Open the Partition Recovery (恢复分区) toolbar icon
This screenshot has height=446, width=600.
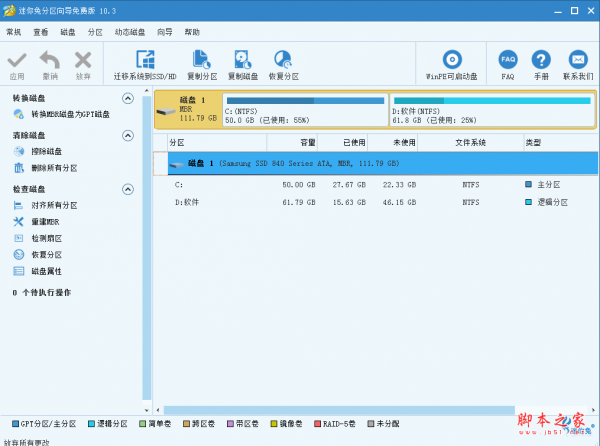coord(283,60)
